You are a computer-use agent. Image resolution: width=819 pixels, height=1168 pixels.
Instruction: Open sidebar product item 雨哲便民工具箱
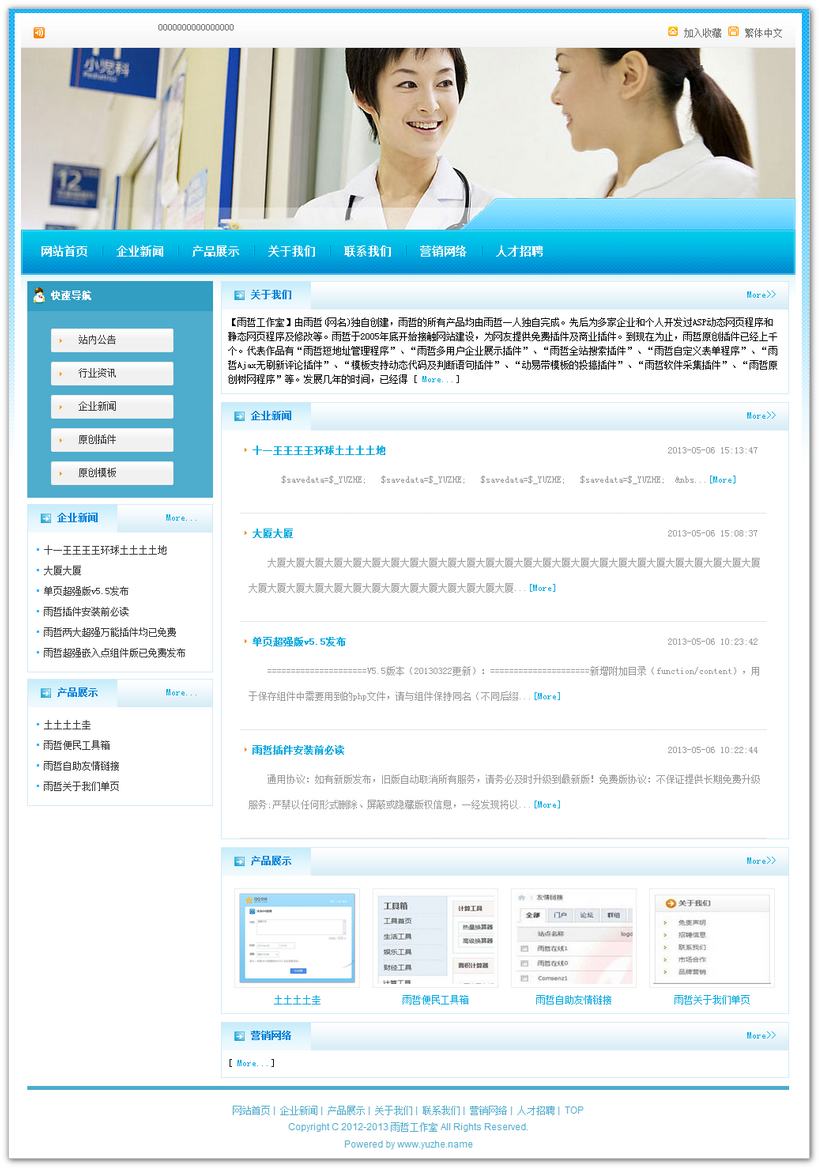77,745
